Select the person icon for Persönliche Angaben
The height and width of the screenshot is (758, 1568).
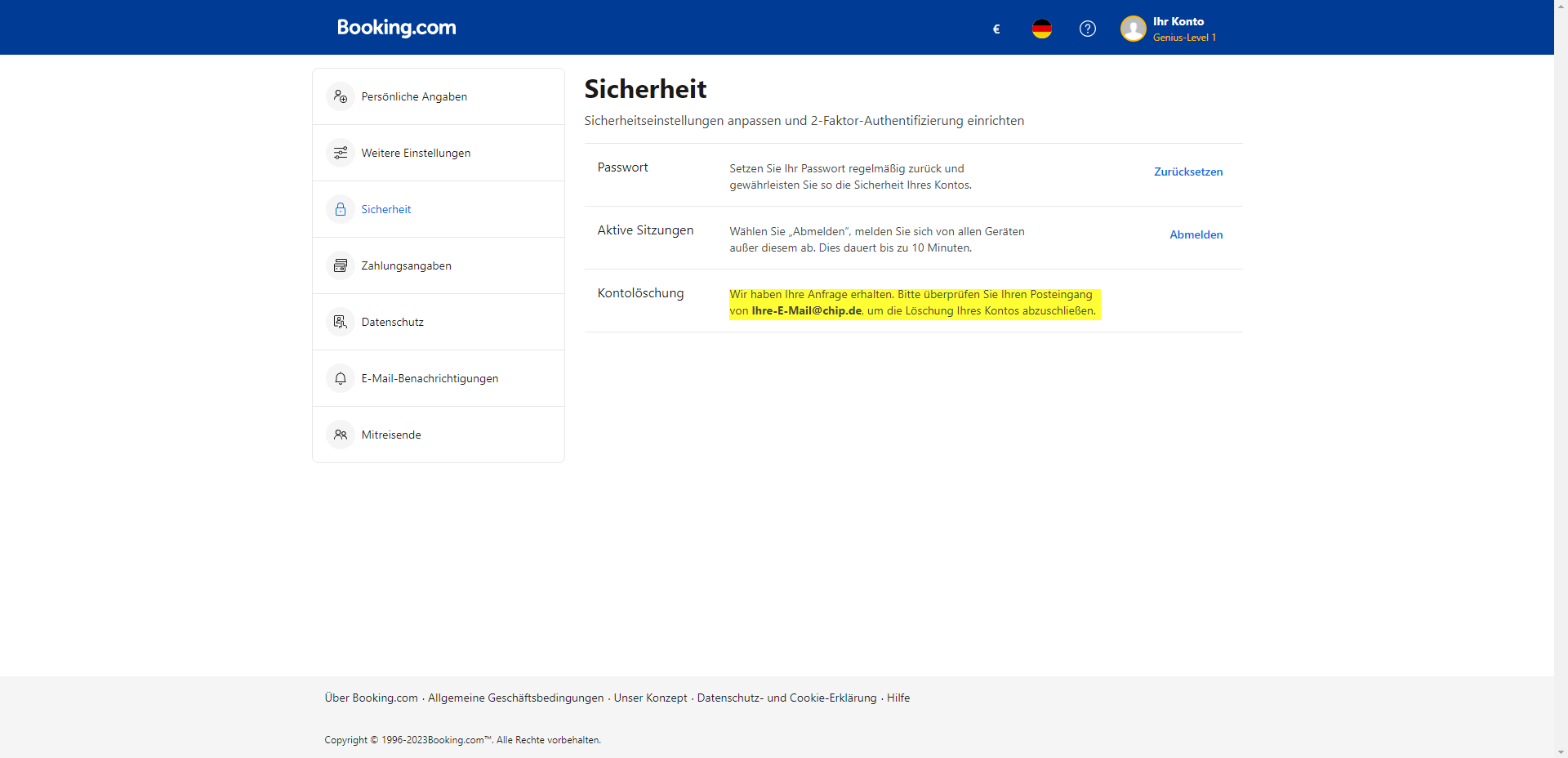coord(340,96)
